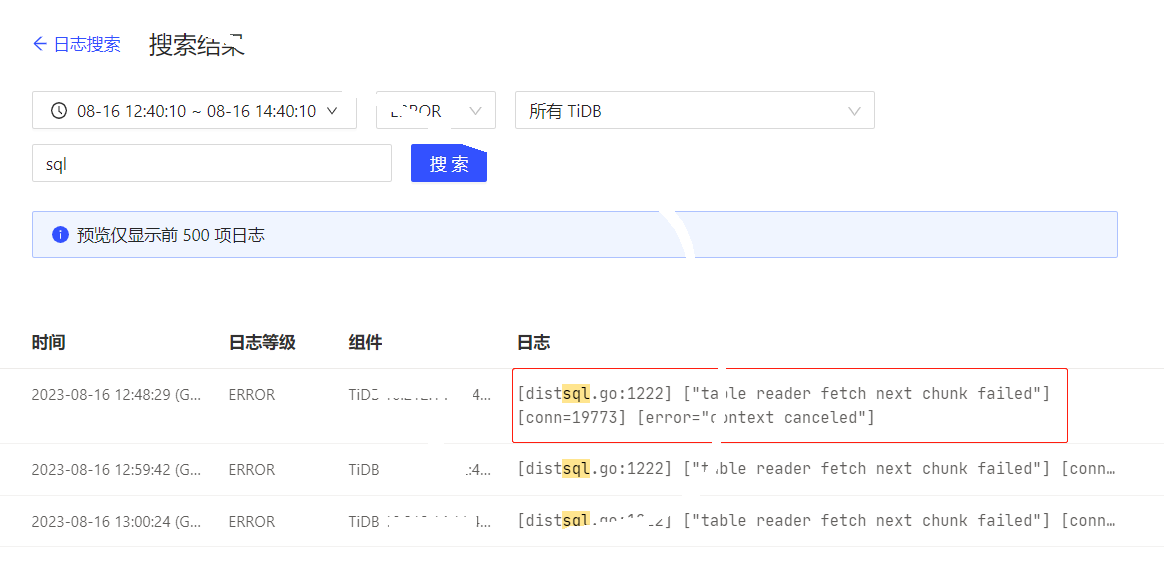1164x567 pixels.
Task: Expand the log message at 13:00:24
Action: tap(815, 521)
